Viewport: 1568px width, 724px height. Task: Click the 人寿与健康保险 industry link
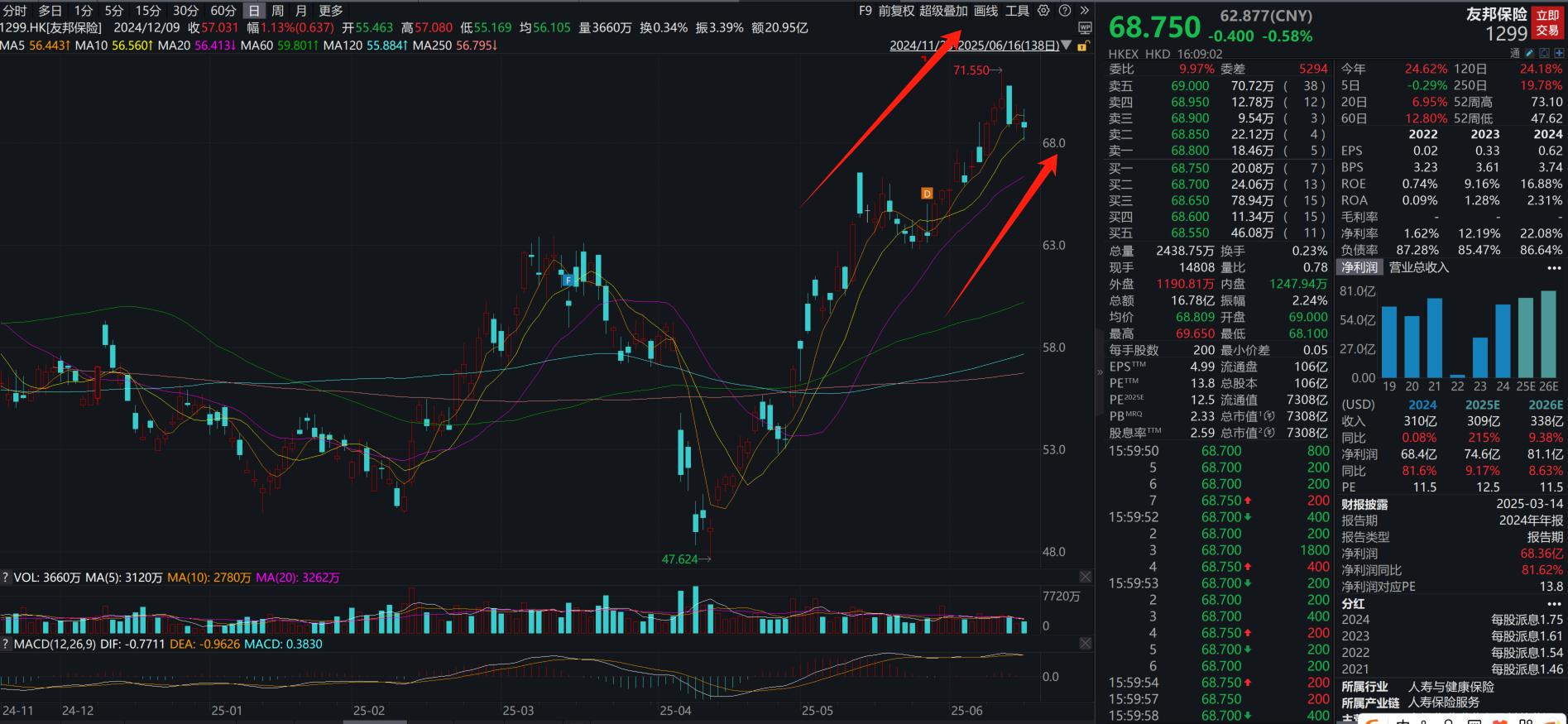coord(1451,687)
